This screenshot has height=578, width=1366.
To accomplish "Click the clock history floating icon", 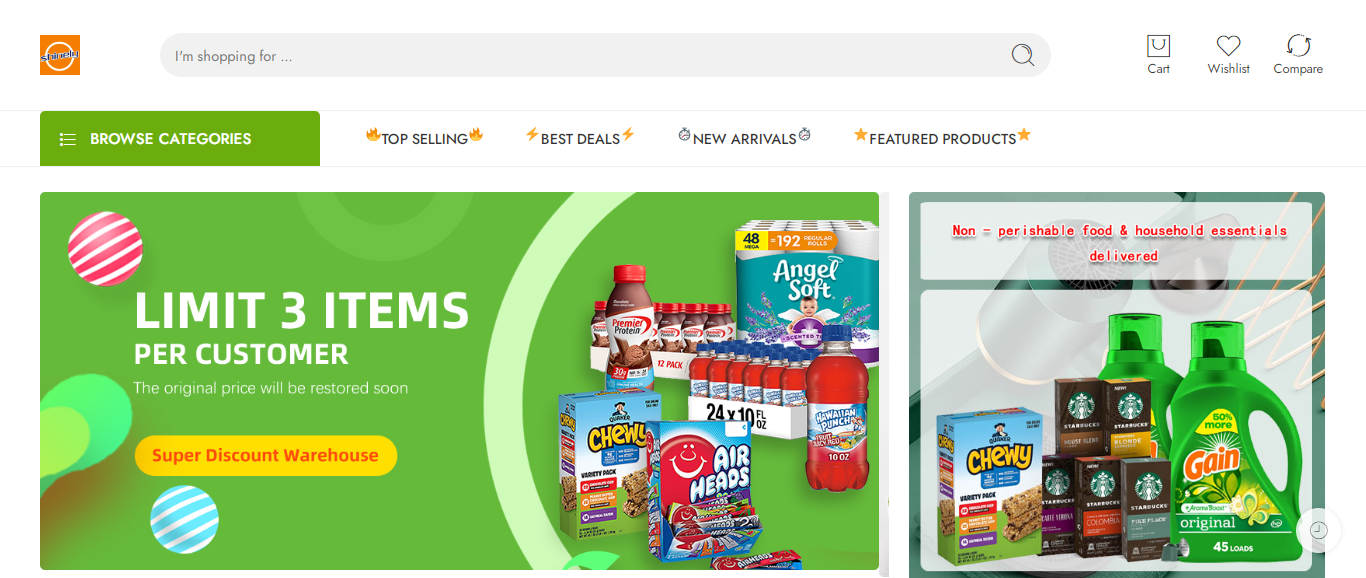I will click(1318, 530).
